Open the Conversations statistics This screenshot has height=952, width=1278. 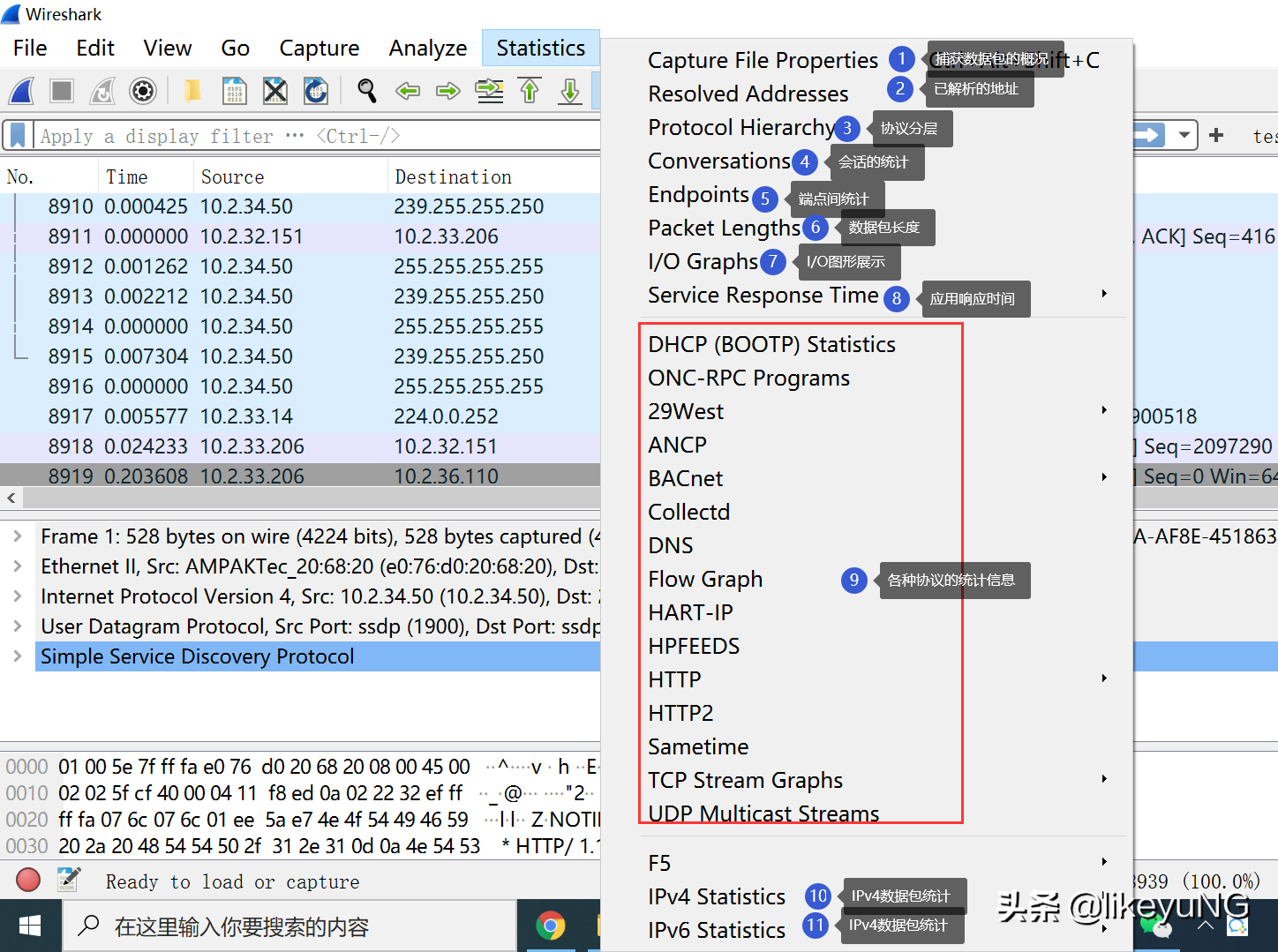pyautogui.click(x=719, y=161)
